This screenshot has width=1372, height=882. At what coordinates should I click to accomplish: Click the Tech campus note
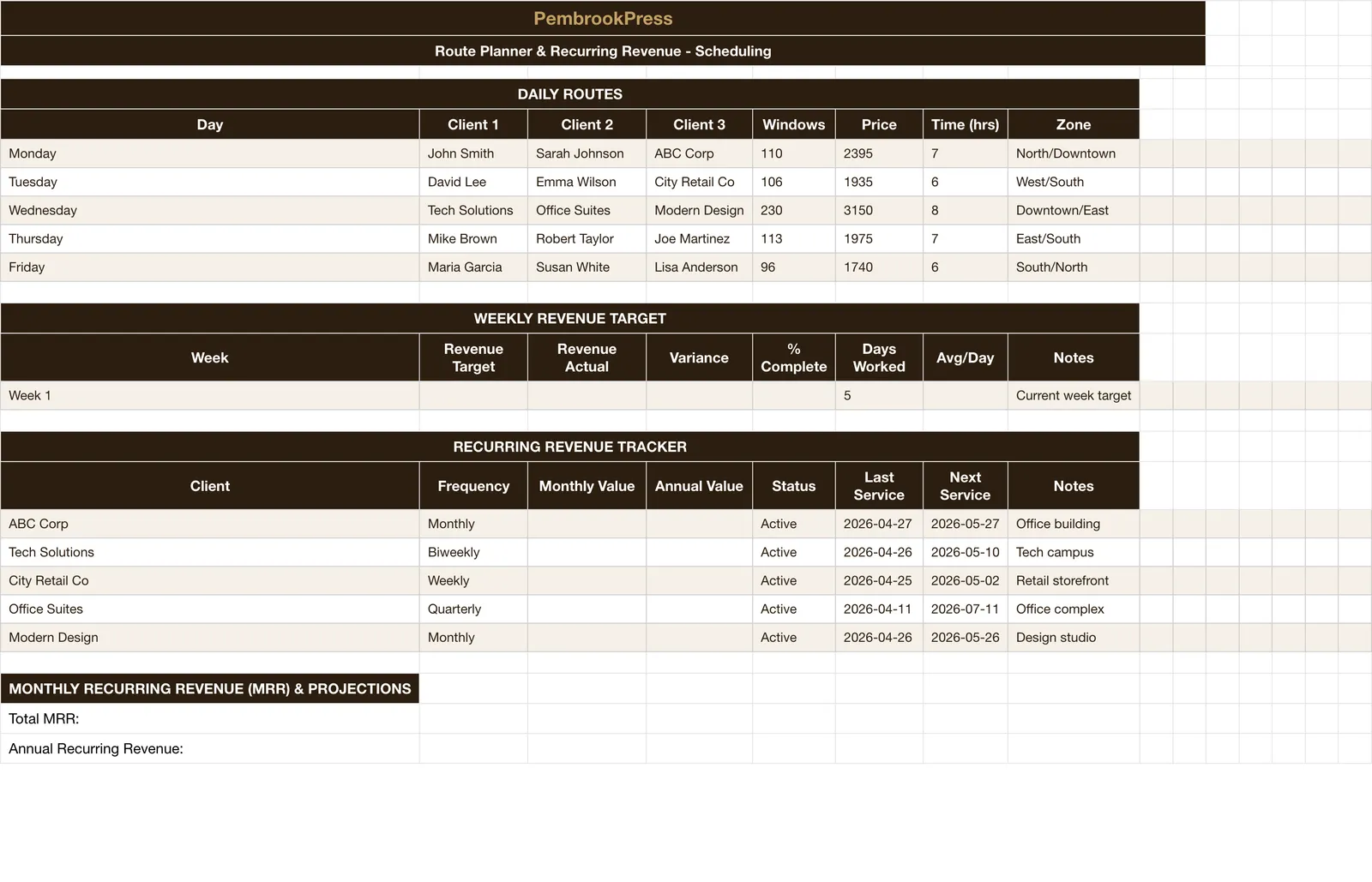(x=1074, y=552)
